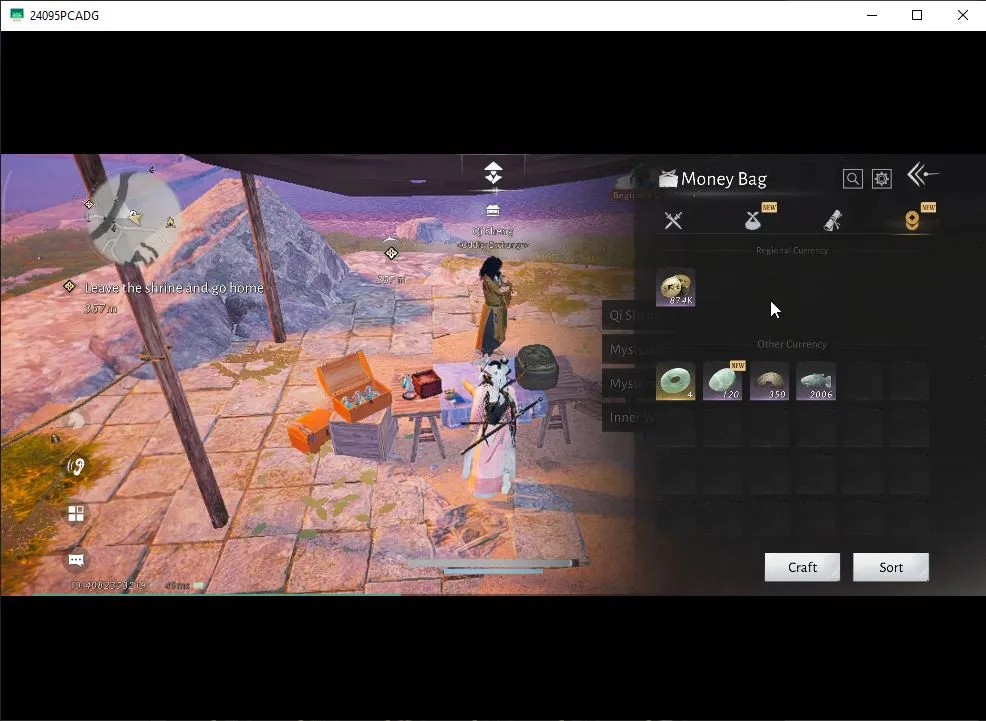
Task: Click the Sort button
Action: click(x=890, y=567)
